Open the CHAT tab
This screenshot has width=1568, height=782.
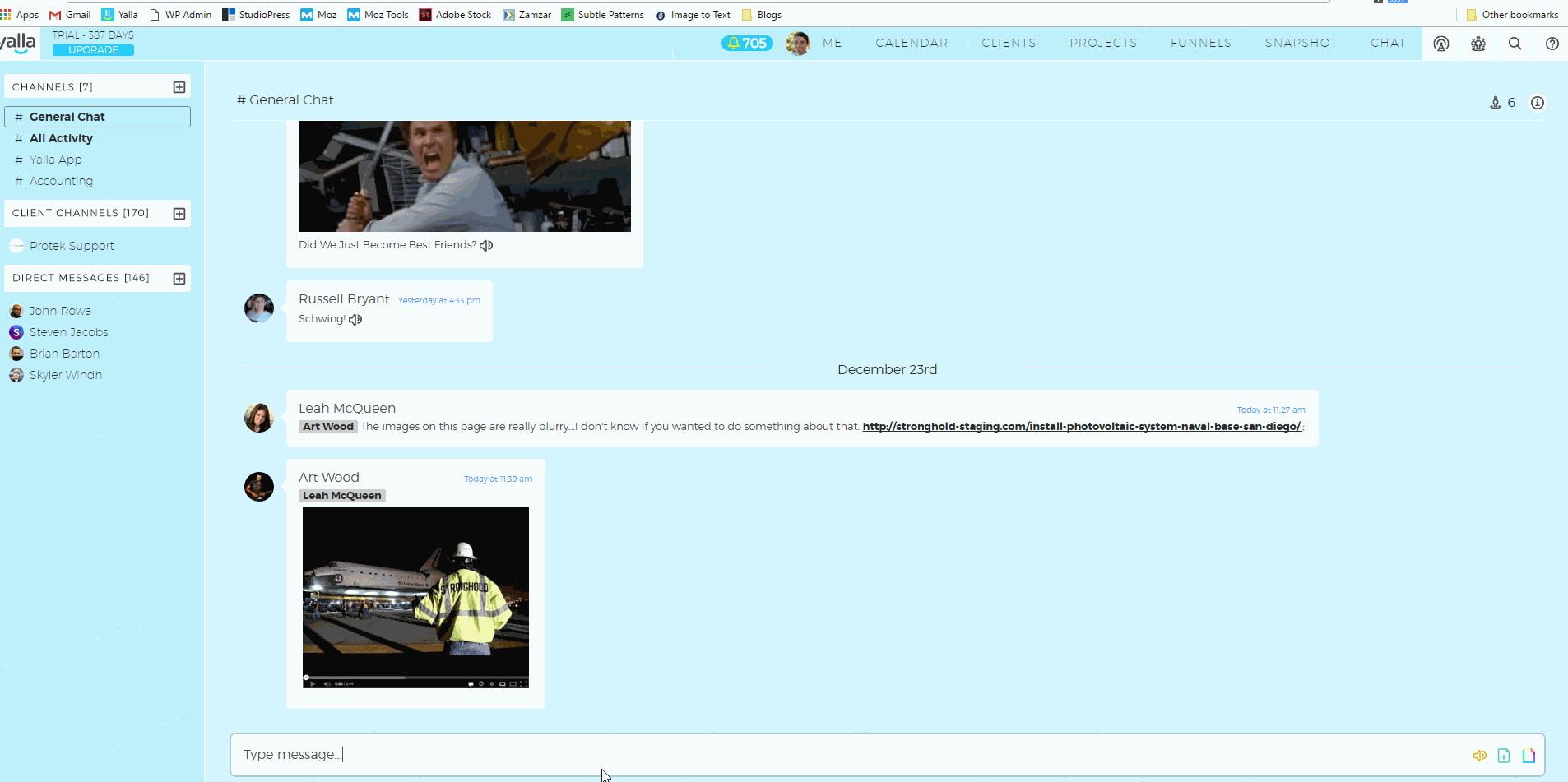1388,43
